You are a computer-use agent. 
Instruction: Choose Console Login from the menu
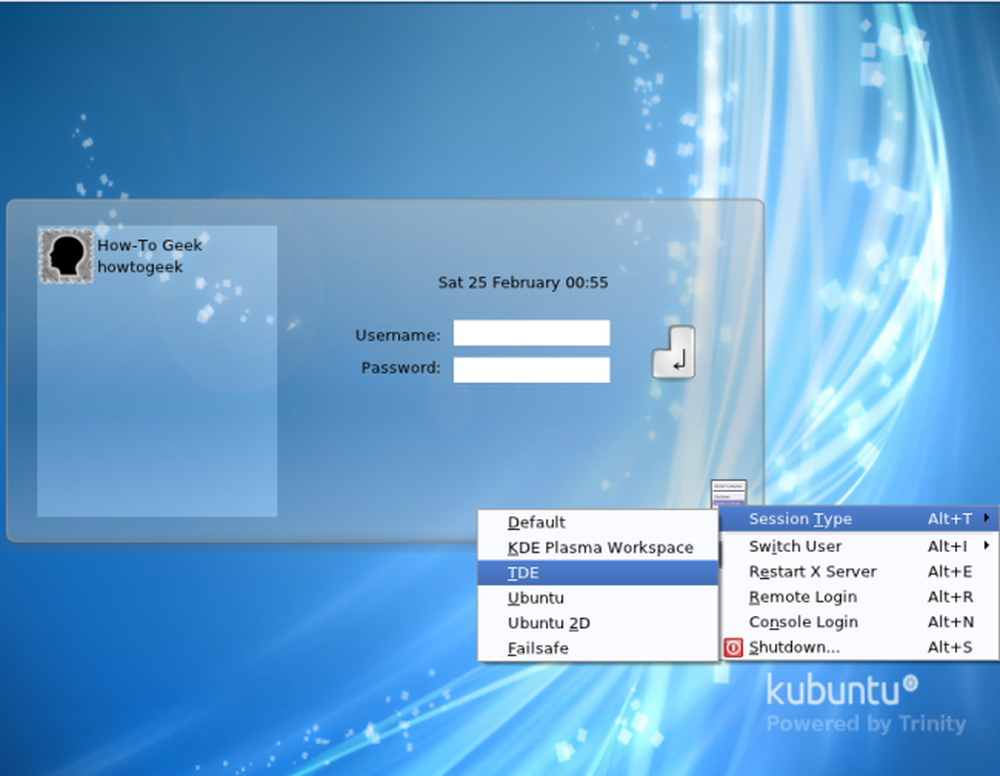pos(858,622)
